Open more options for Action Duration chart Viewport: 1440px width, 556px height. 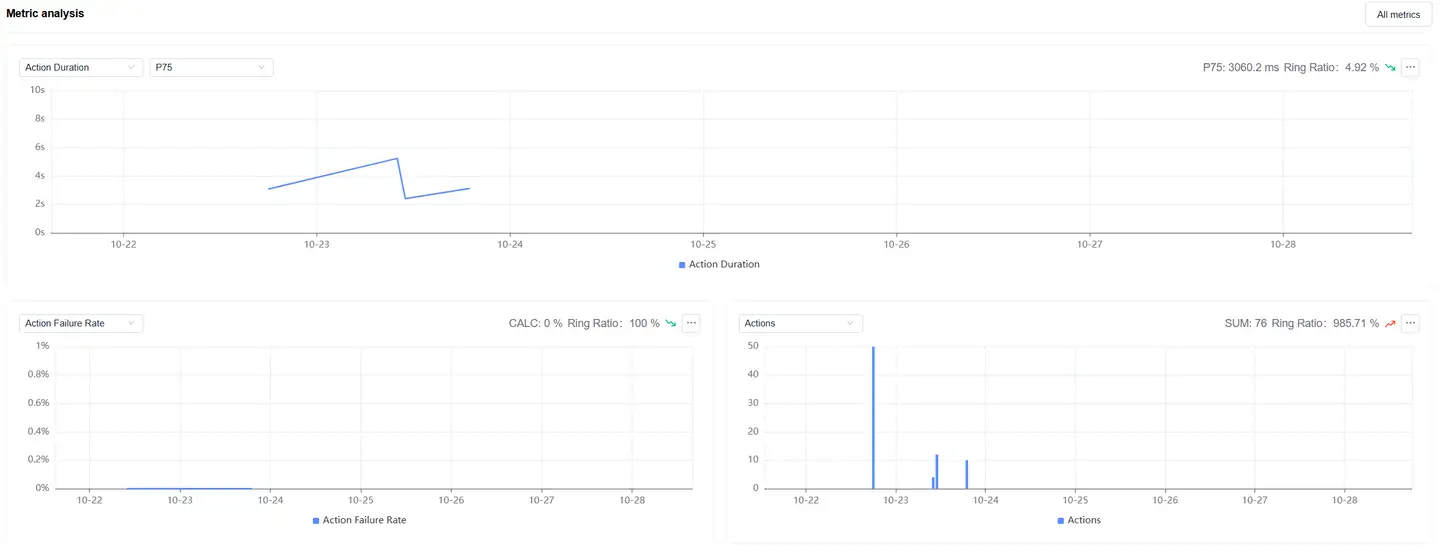tap(1410, 68)
